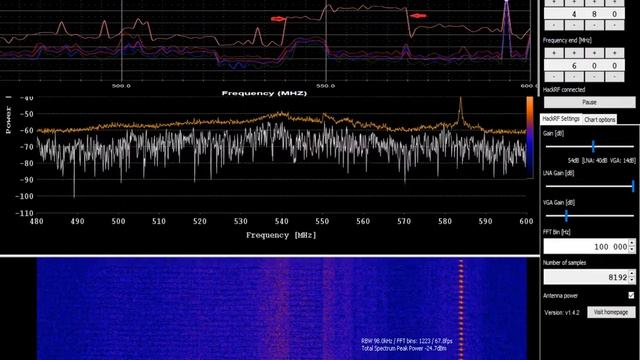Click the Number of samples field
This screenshot has width=640, height=360.
[586, 277]
